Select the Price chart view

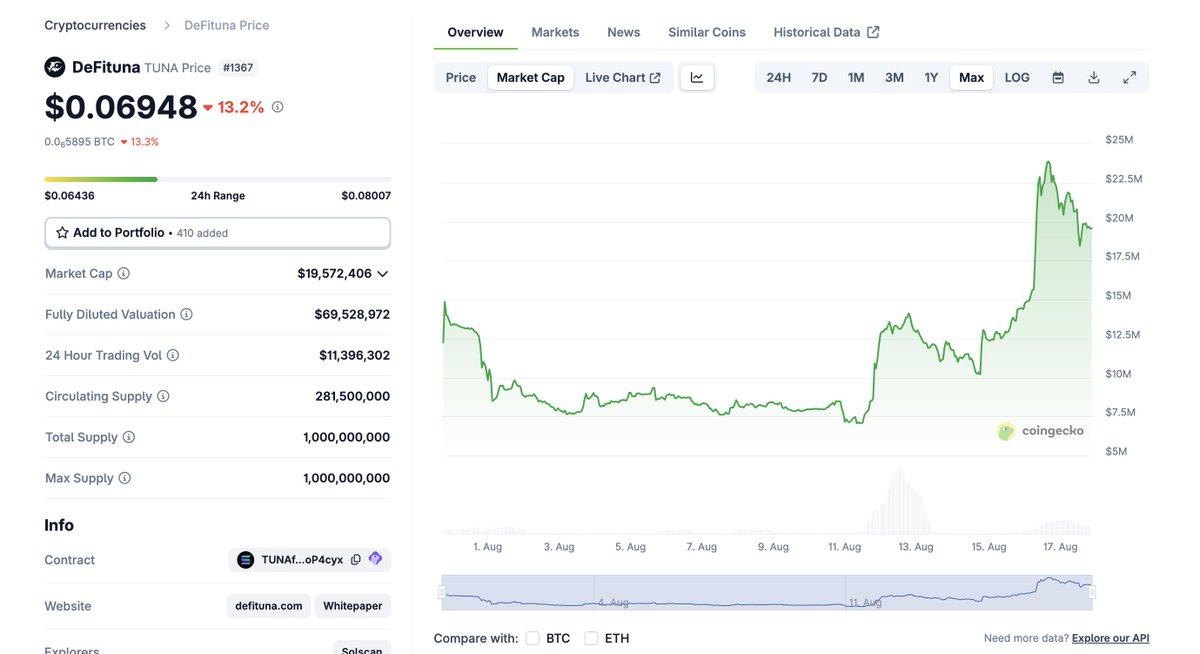coord(461,77)
